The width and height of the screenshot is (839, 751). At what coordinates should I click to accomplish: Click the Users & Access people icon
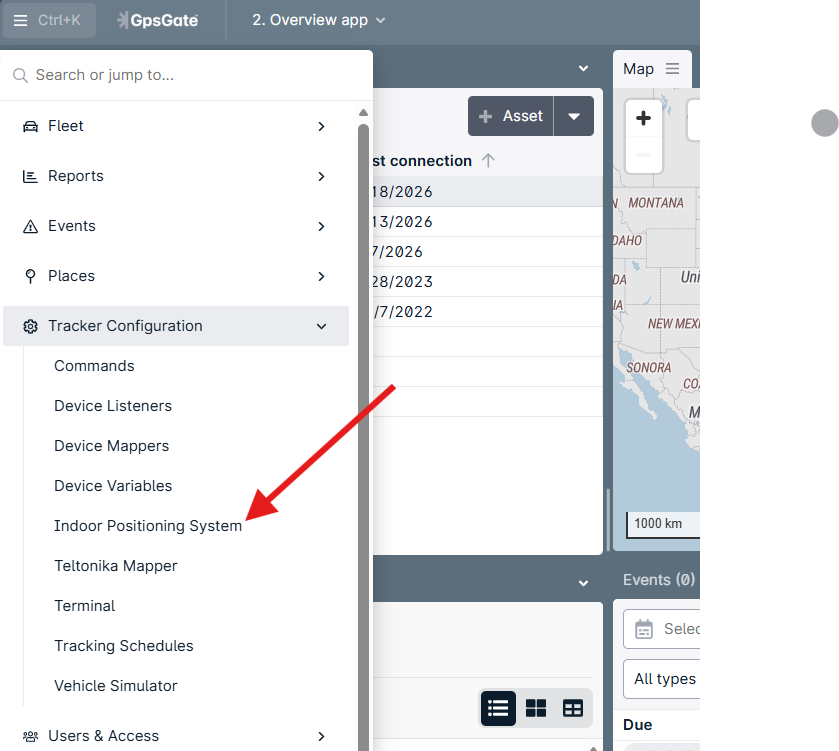(x=30, y=737)
